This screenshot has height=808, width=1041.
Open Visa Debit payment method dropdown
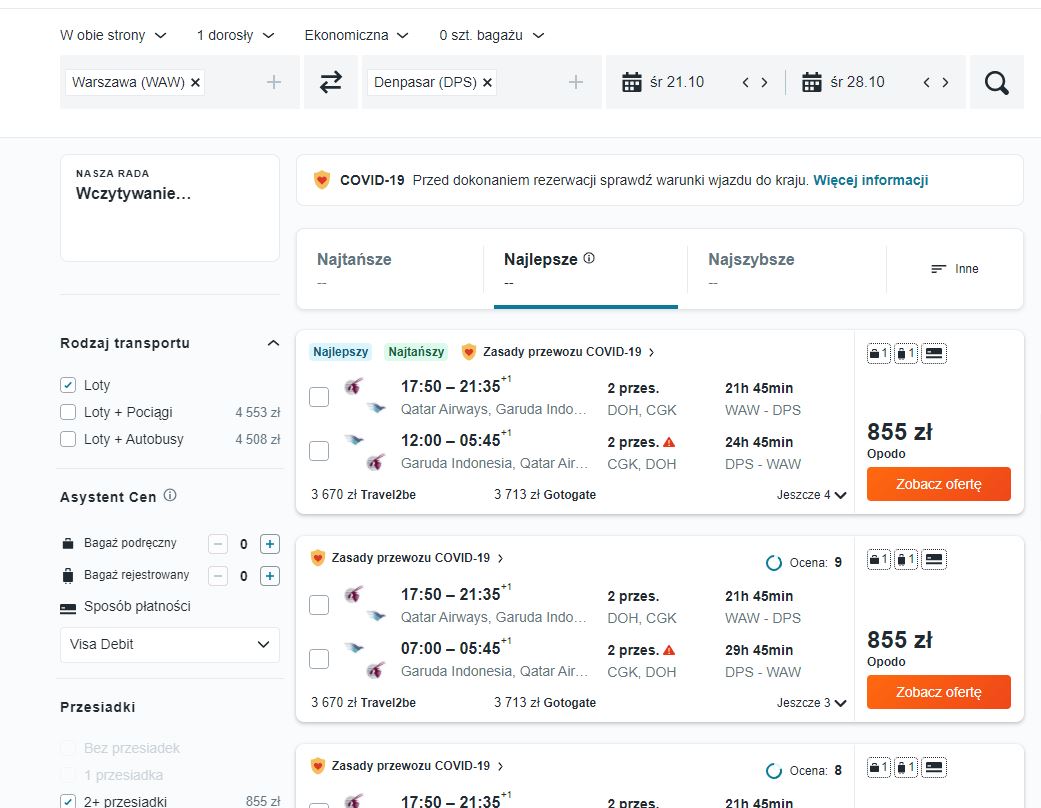(170, 645)
